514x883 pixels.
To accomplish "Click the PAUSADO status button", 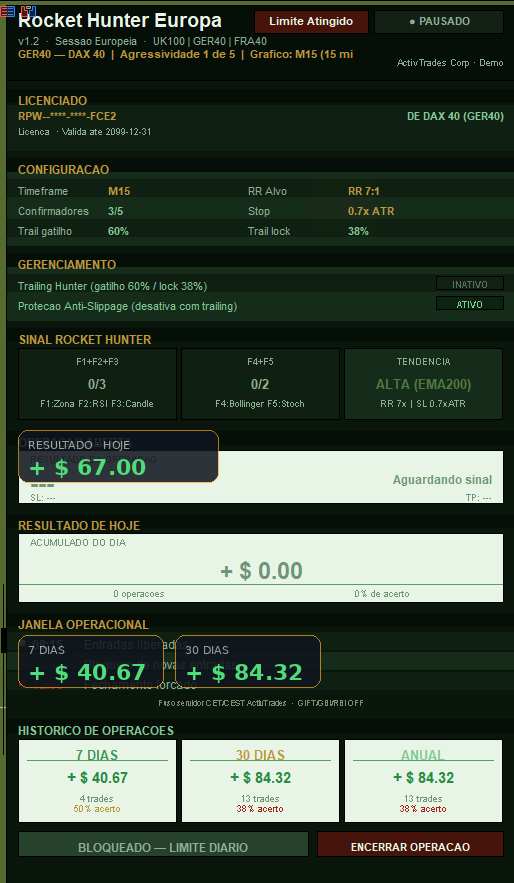I will (439, 22).
